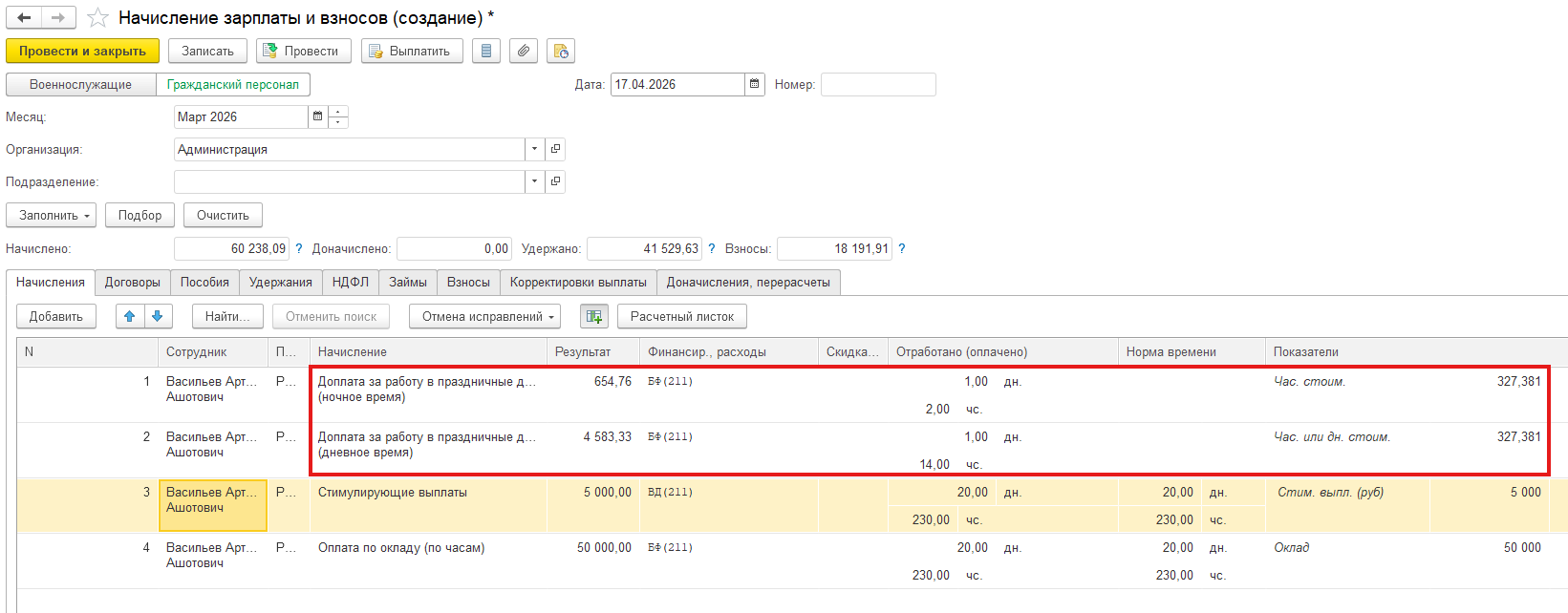Select Военнослужащие toggle
1568x613 pixels.
(81, 84)
